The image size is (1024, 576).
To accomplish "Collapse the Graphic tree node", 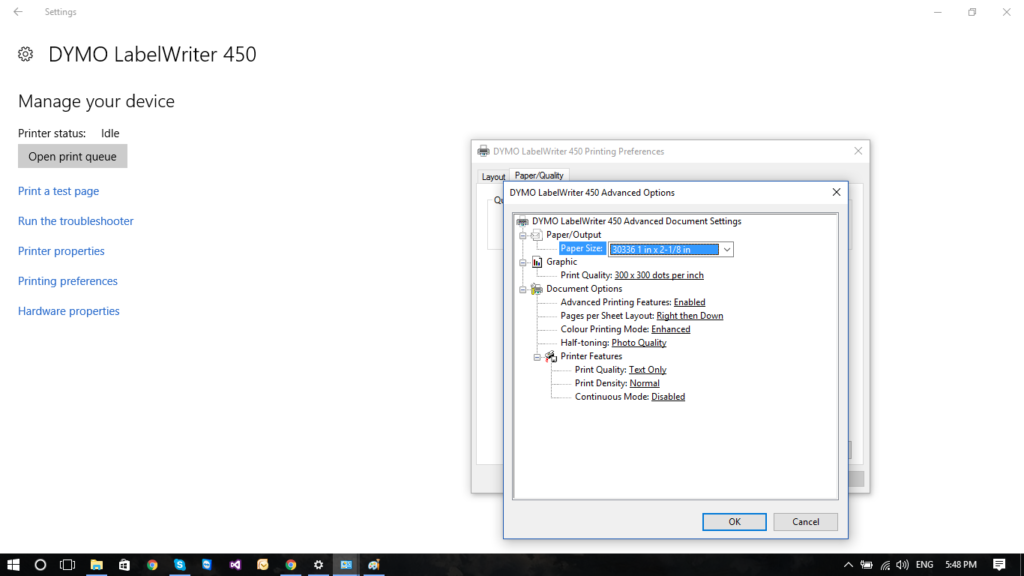I will click(x=522, y=262).
